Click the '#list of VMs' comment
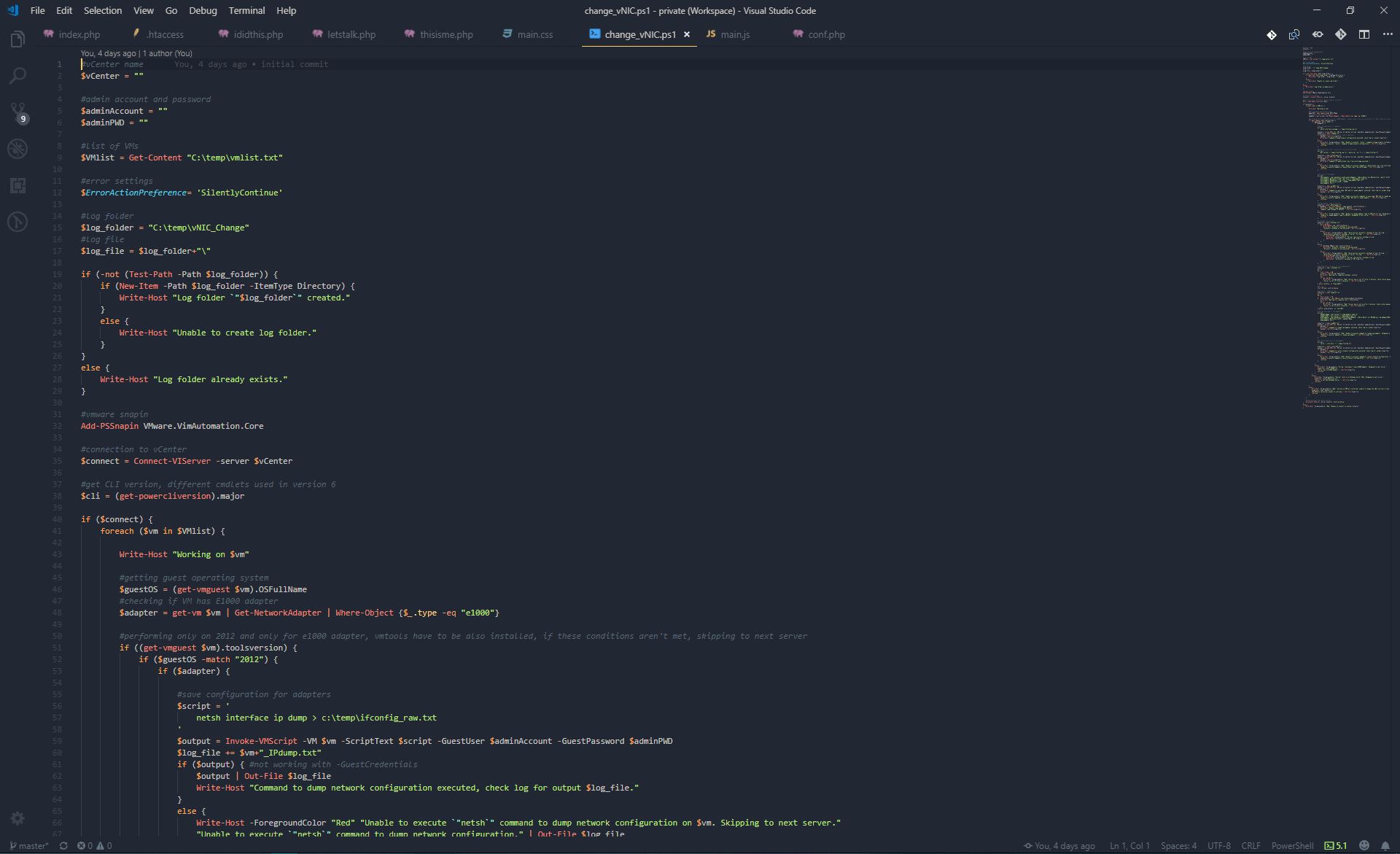This screenshot has height=854, width=1400. (109, 146)
